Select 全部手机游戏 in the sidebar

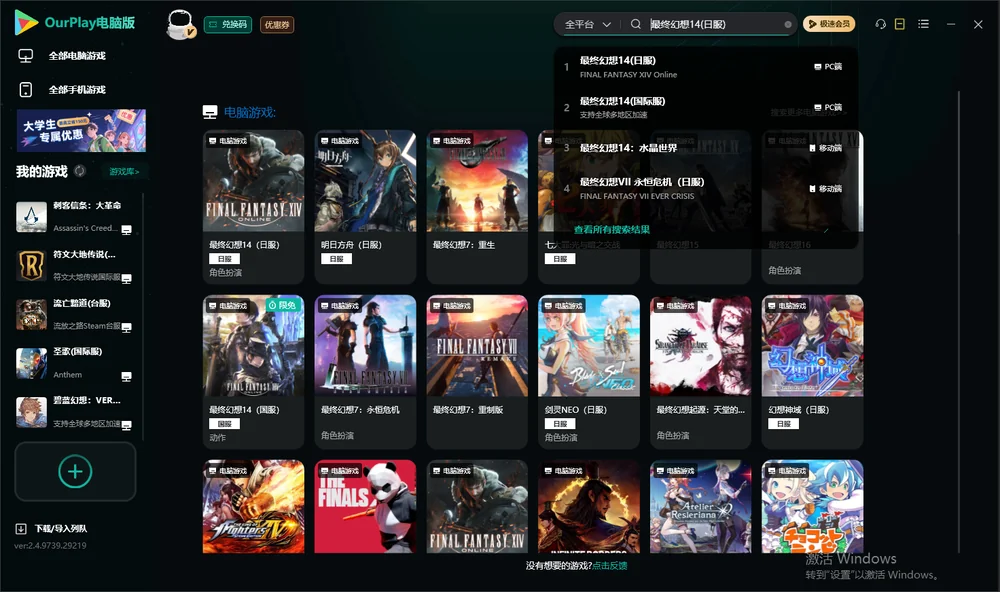(77, 90)
